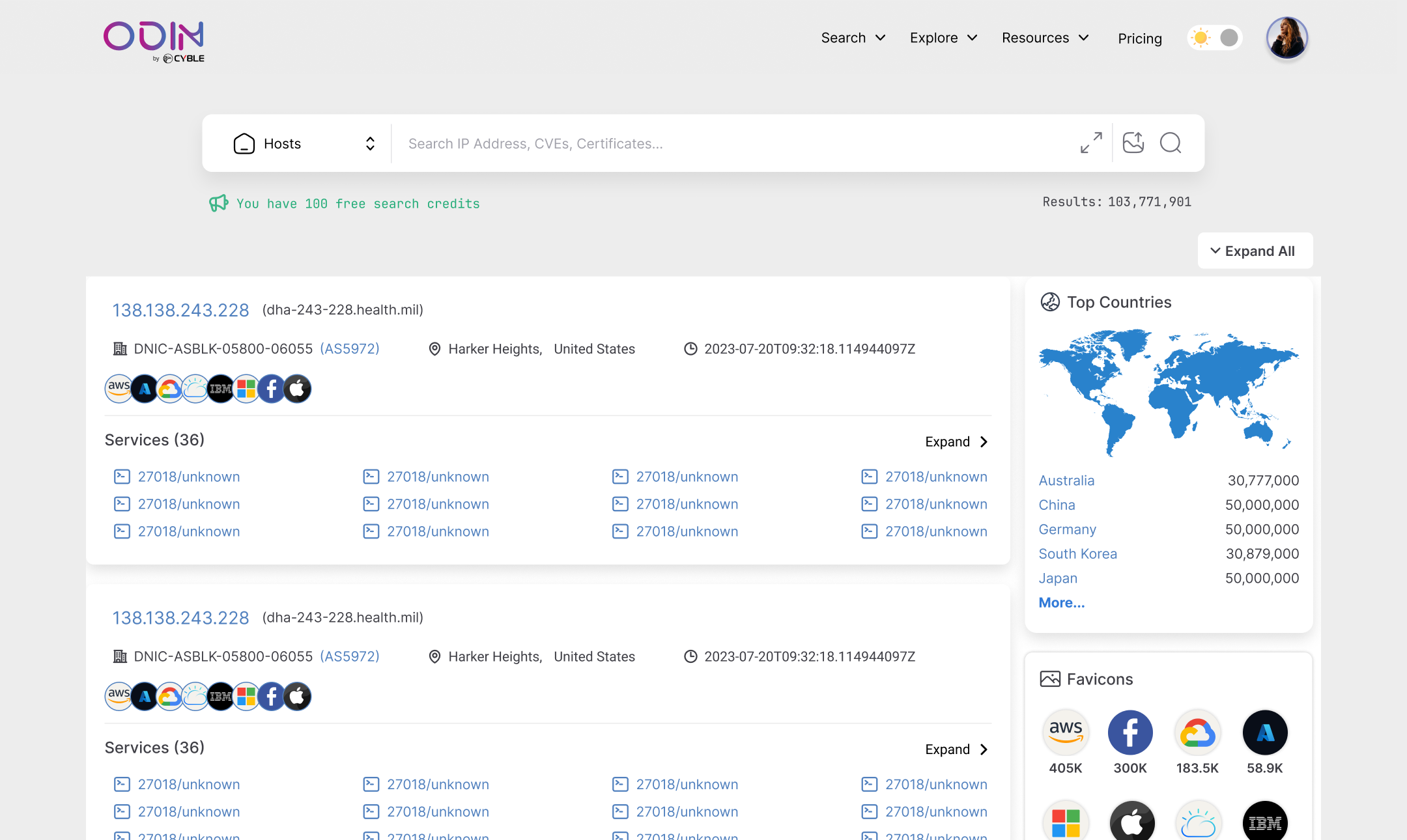Click the Google Cloud icon in the first result
Viewport: 1407px width, 840px height.
170,389
